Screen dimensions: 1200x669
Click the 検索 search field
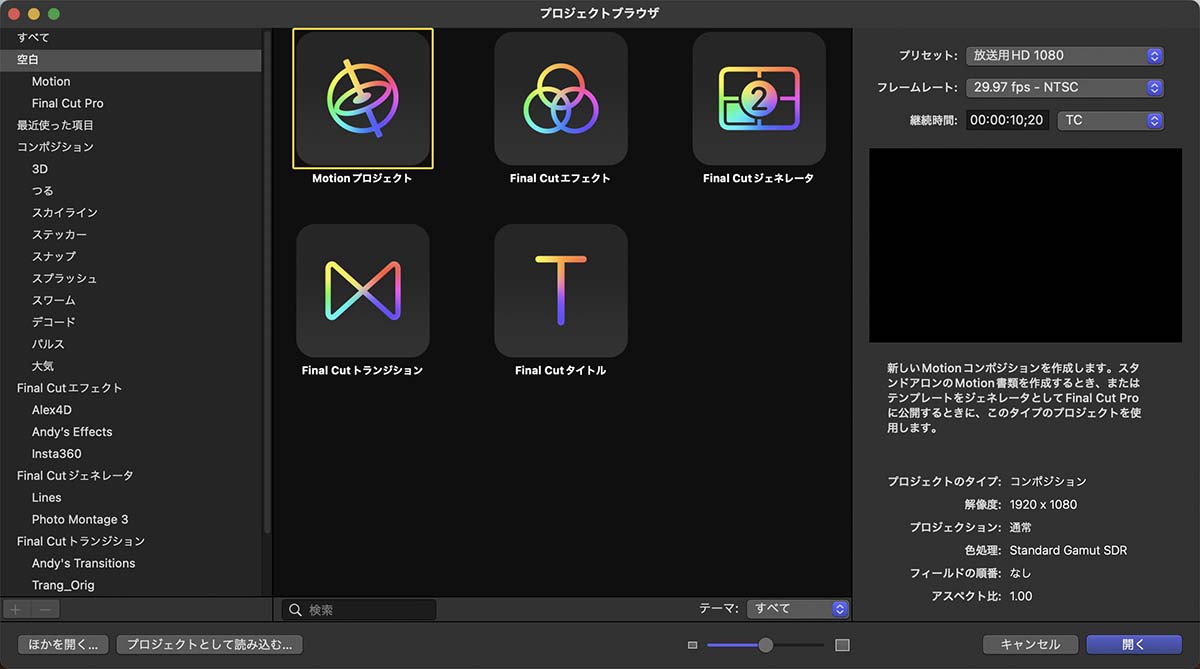359,609
